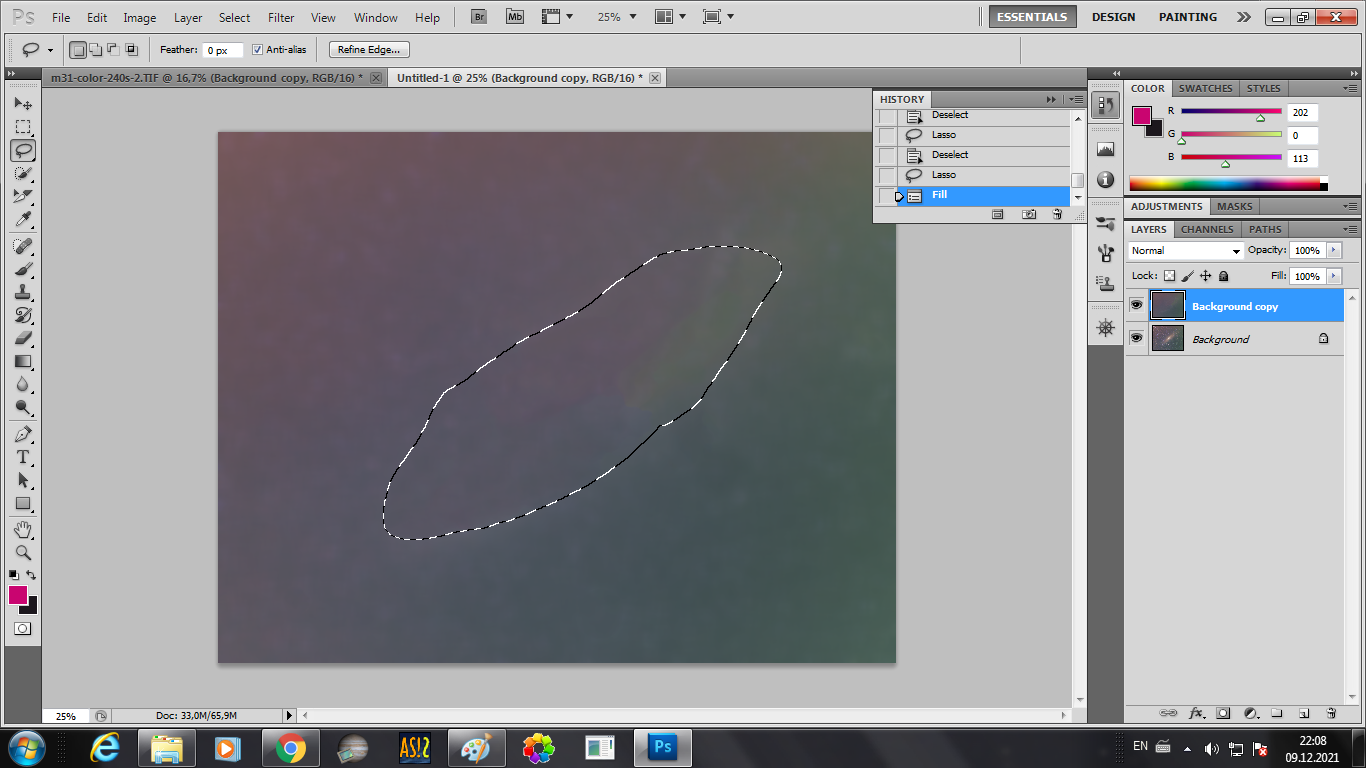Open the Image menu
The width and height of the screenshot is (1366, 768).
[139, 18]
